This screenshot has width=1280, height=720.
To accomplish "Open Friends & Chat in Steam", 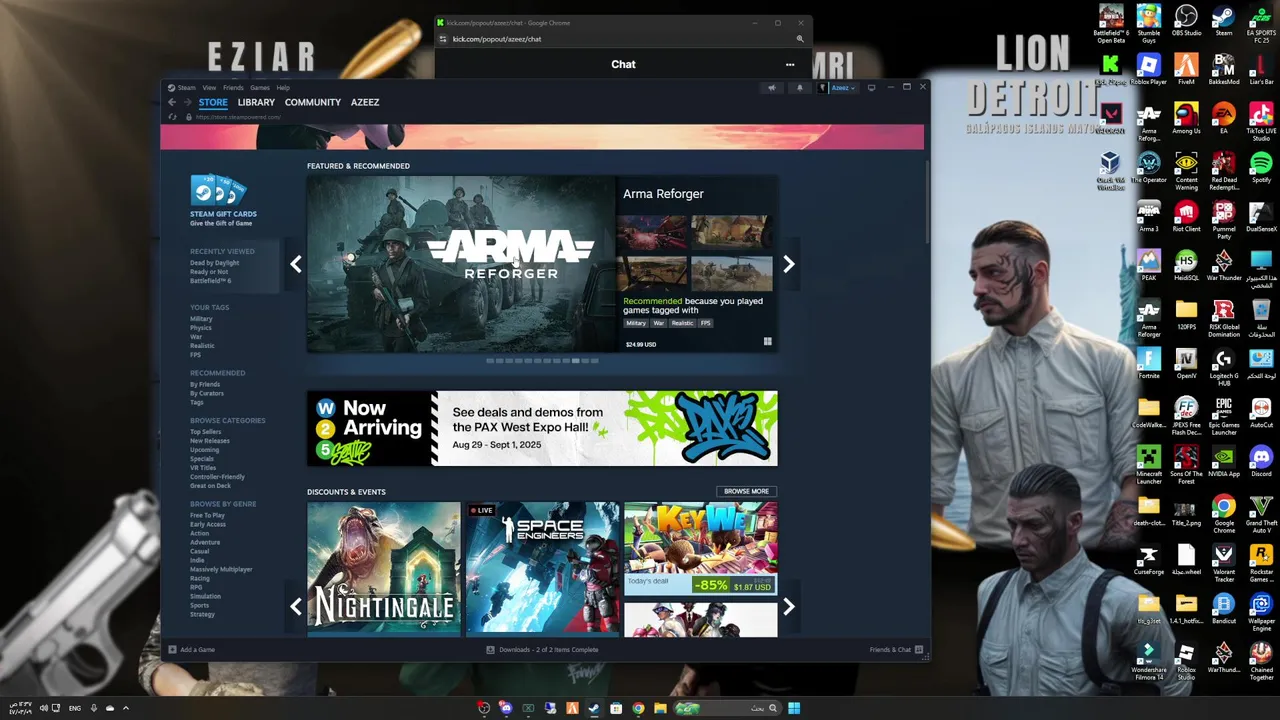I will [895, 650].
